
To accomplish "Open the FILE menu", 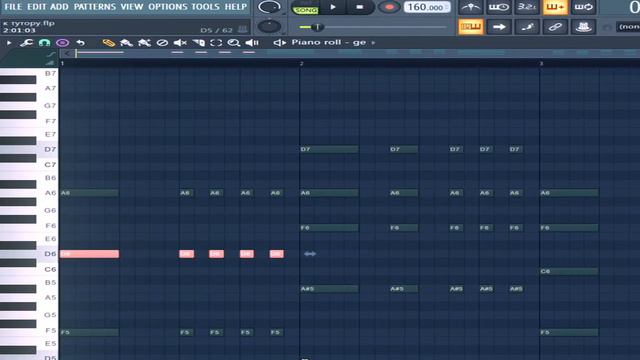I will (13, 7).
